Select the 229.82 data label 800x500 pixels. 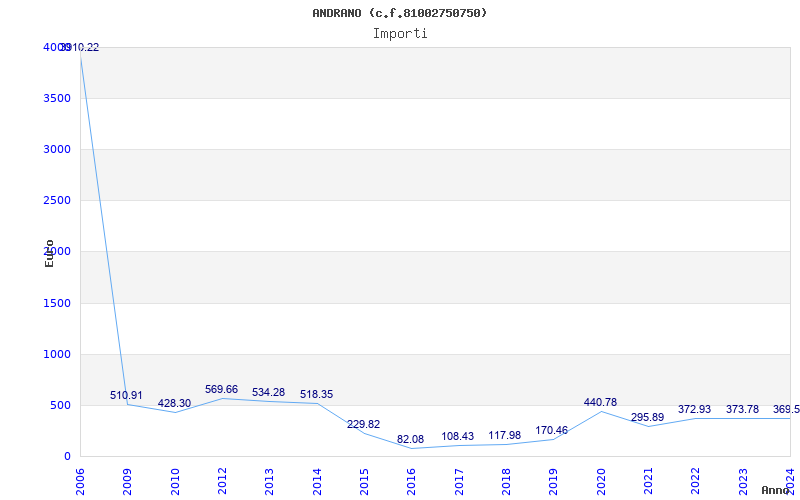[x=363, y=424]
